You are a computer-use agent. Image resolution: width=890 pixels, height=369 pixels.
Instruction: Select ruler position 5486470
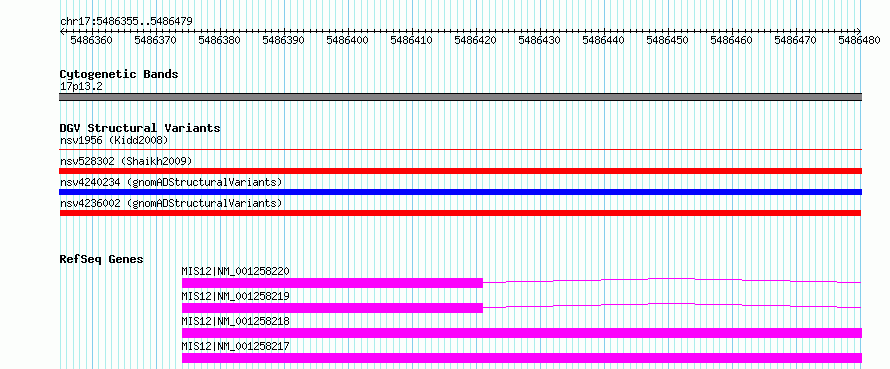(796, 40)
